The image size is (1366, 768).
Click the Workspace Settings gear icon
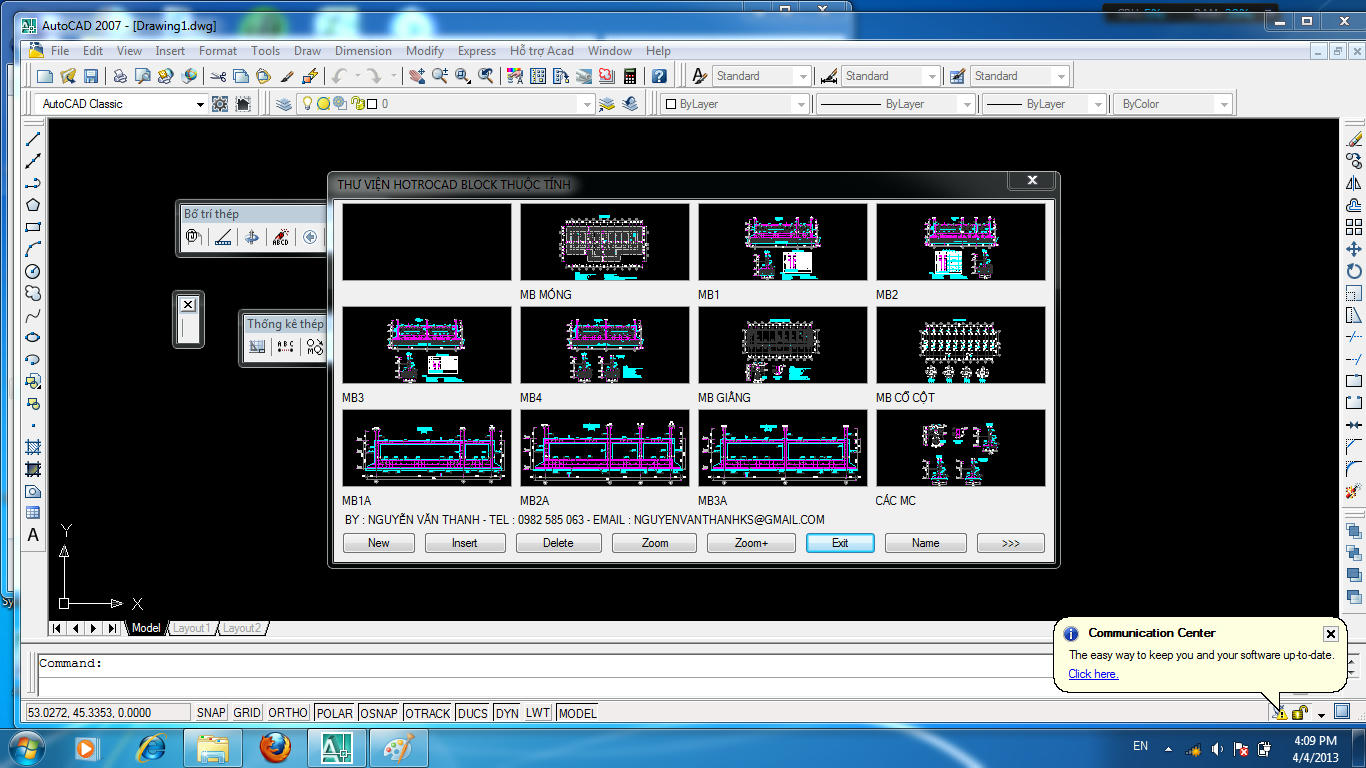point(220,104)
